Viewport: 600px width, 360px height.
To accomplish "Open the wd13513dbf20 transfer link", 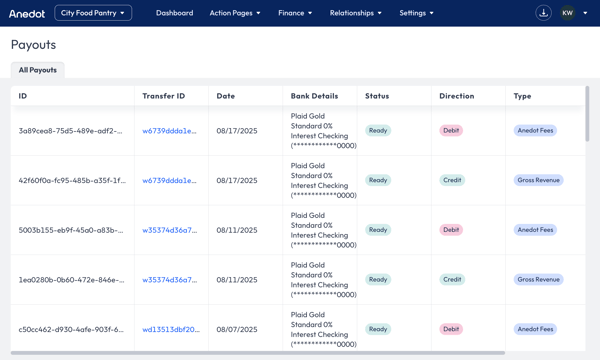I will click(171, 329).
